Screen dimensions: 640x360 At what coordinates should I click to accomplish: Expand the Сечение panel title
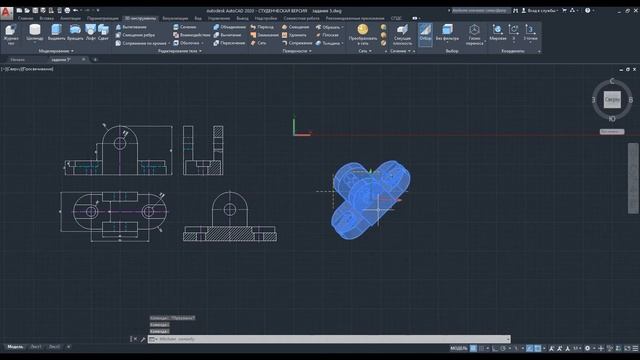coord(400,51)
